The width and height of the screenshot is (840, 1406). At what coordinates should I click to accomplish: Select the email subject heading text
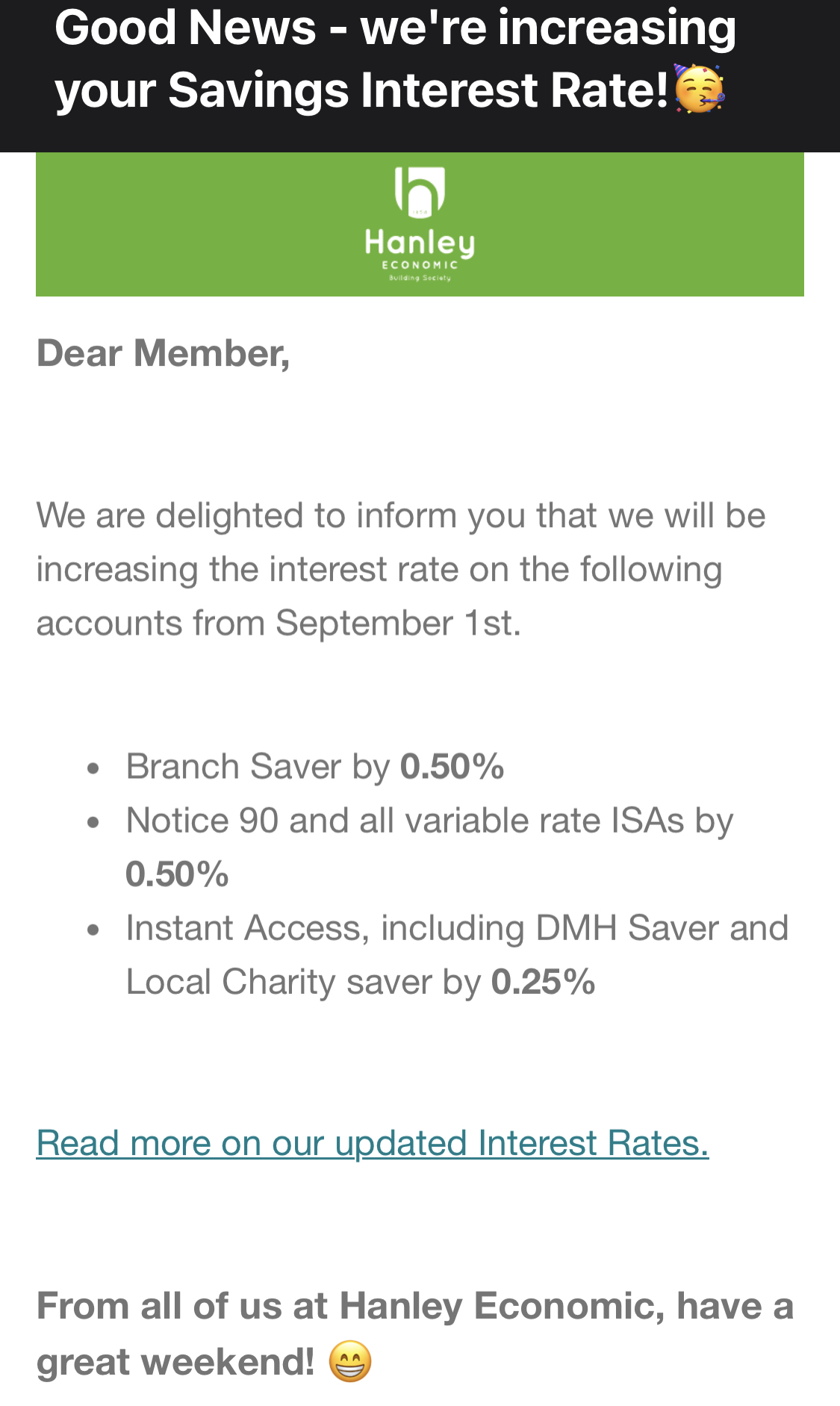[396, 58]
